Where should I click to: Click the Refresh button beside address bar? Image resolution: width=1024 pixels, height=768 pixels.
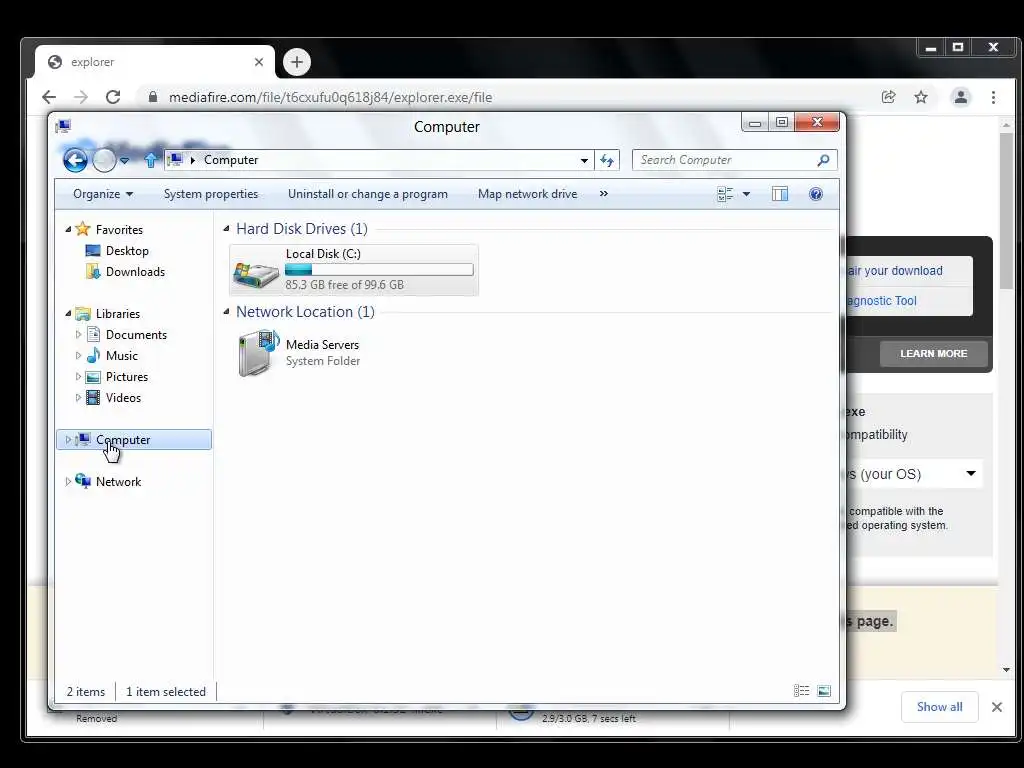click(x=607, y=160)
